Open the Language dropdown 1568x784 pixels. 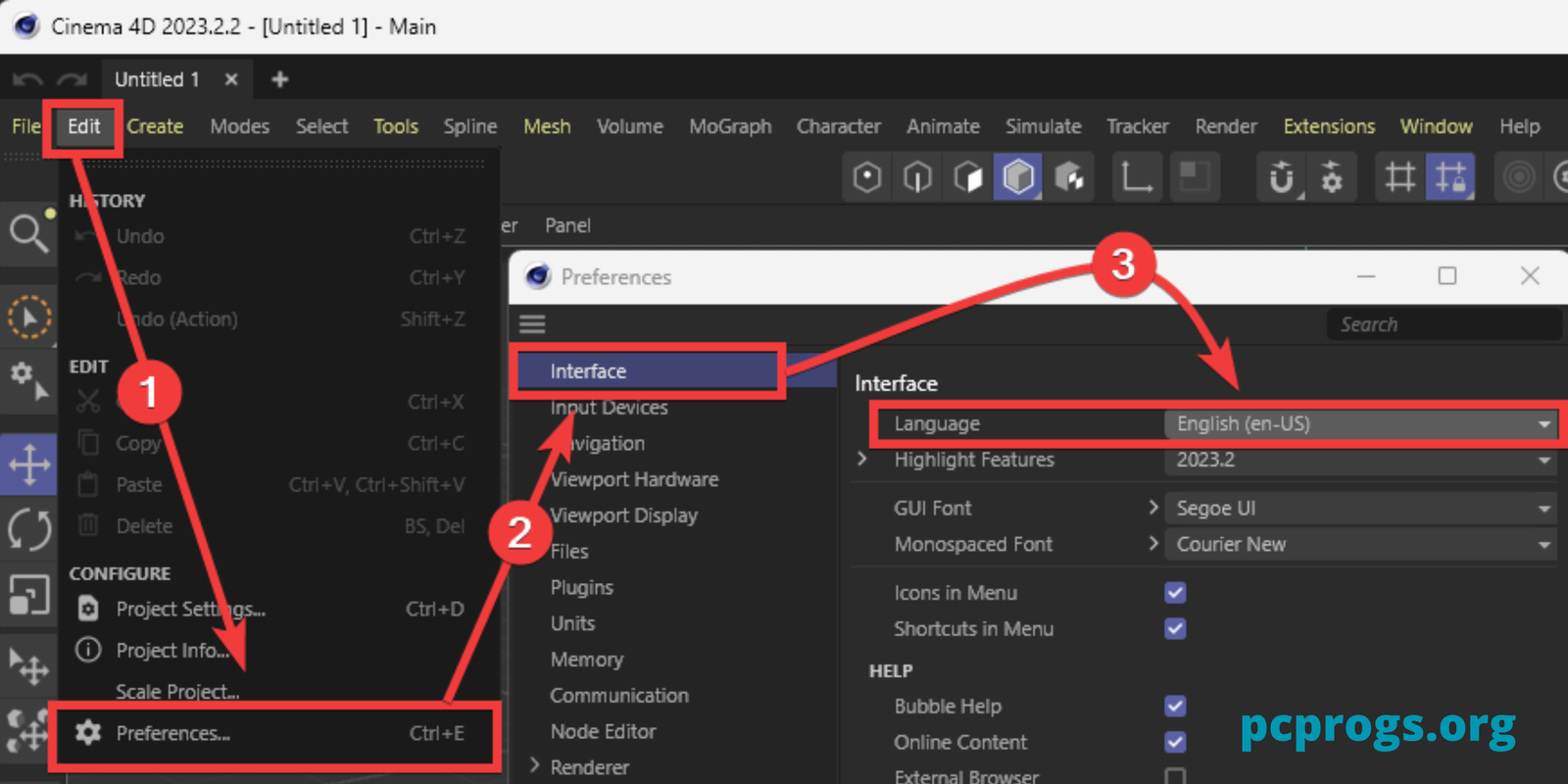point(1361,423)
